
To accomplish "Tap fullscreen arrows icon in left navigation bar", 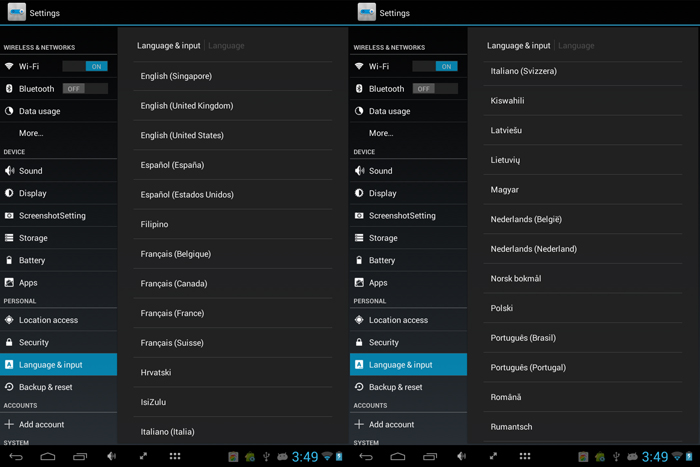I will tap(143, 456).
